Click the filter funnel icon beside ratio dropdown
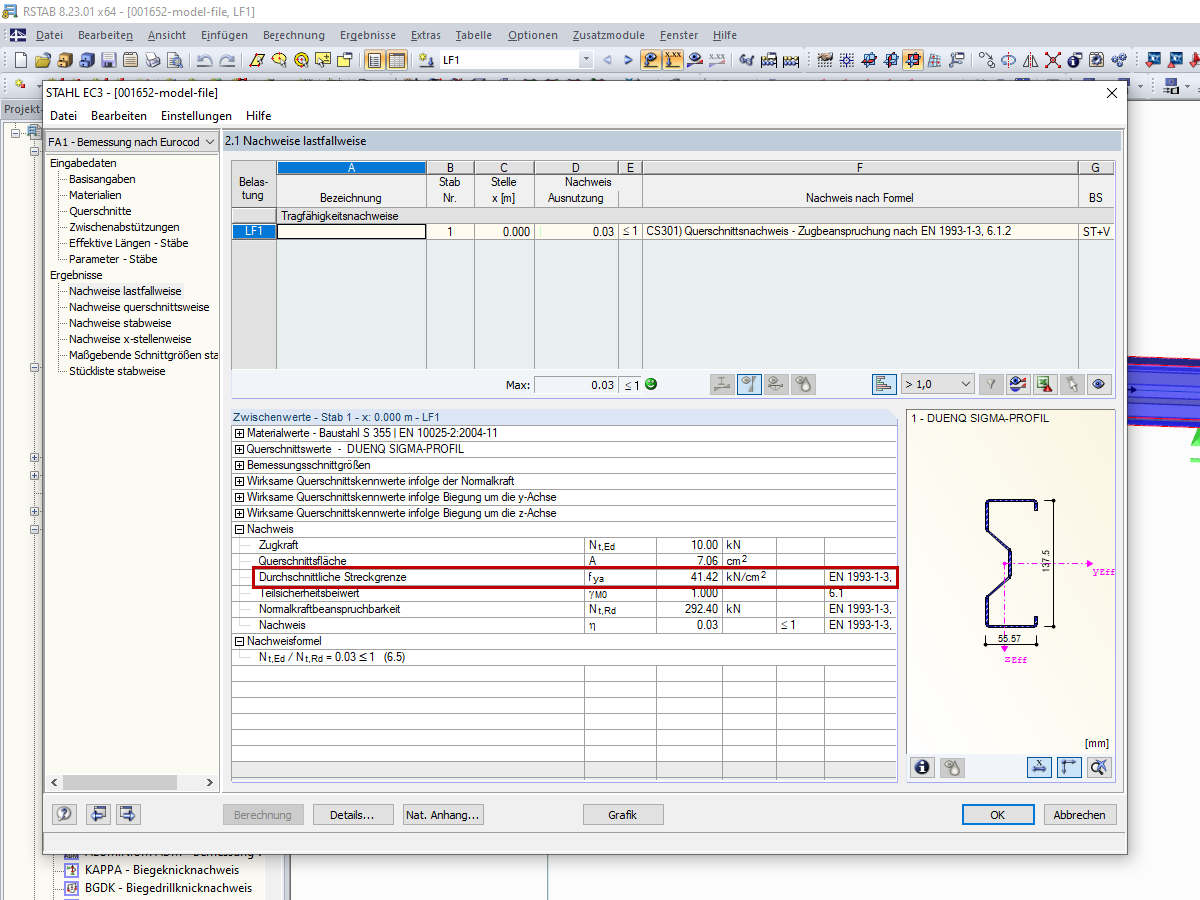 click(991, 383)
